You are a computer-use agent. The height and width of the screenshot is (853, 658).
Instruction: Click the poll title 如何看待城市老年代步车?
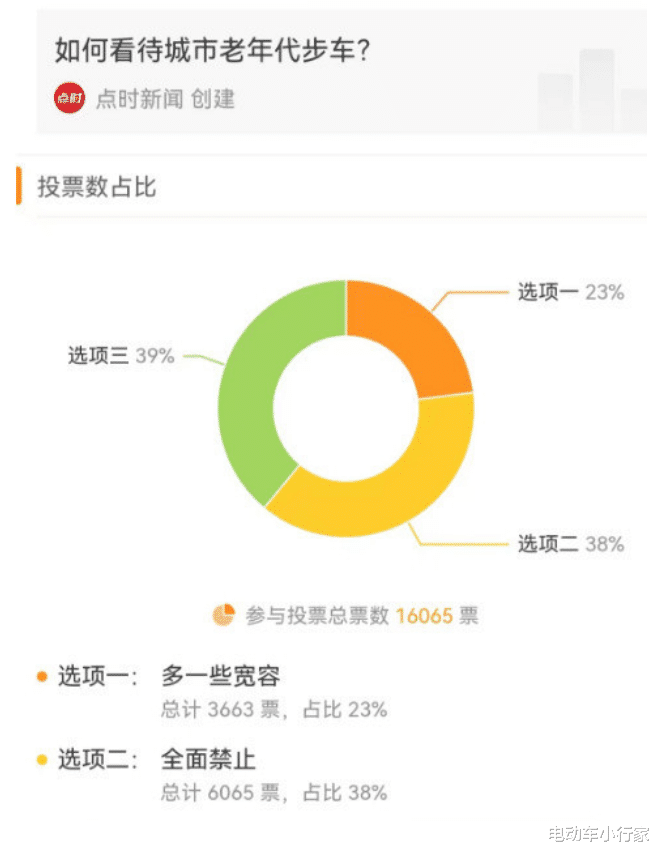click(x=213, y=51)
